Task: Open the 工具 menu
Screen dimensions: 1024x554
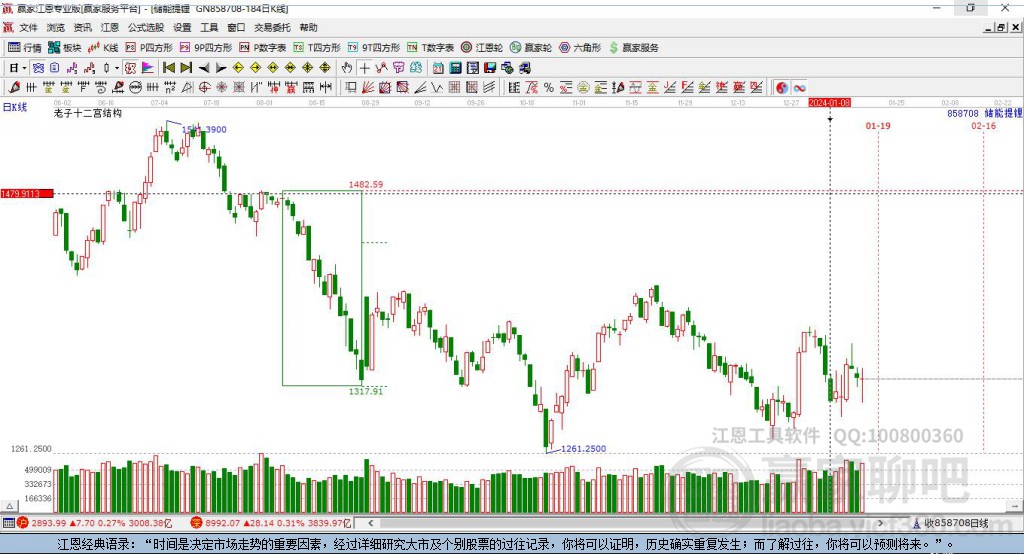Action: point(209,27)
